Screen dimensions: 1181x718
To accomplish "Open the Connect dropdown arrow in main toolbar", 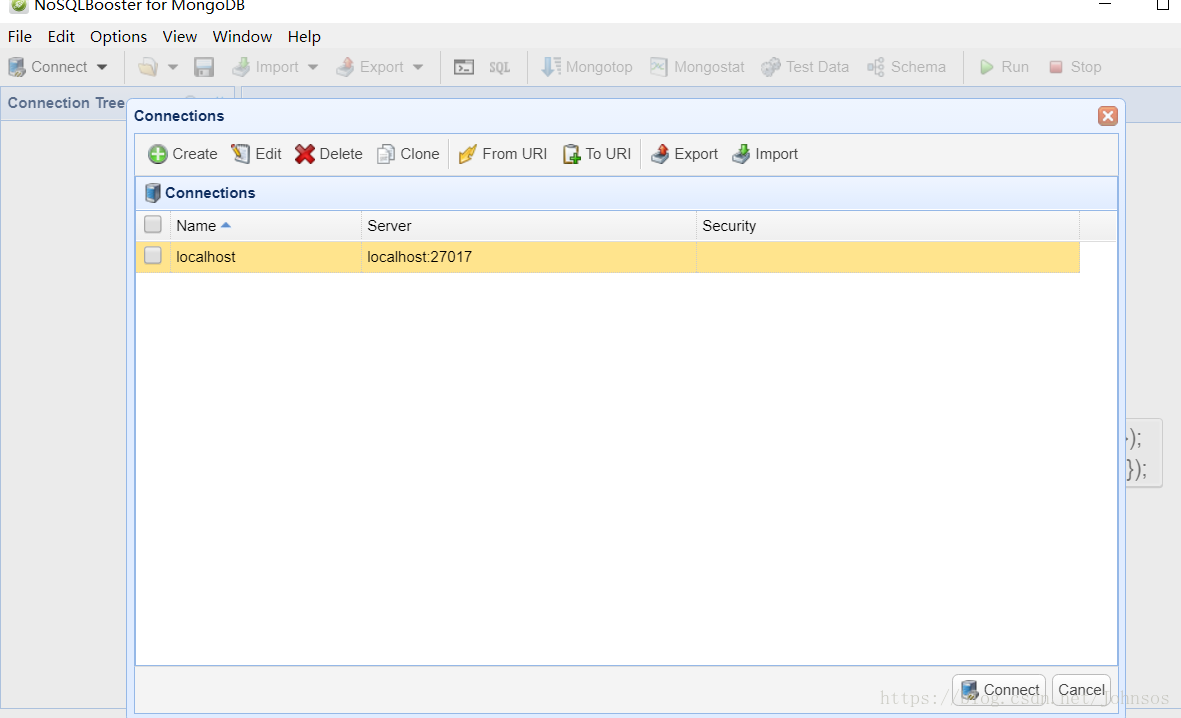I will click(x=102, y=67).
